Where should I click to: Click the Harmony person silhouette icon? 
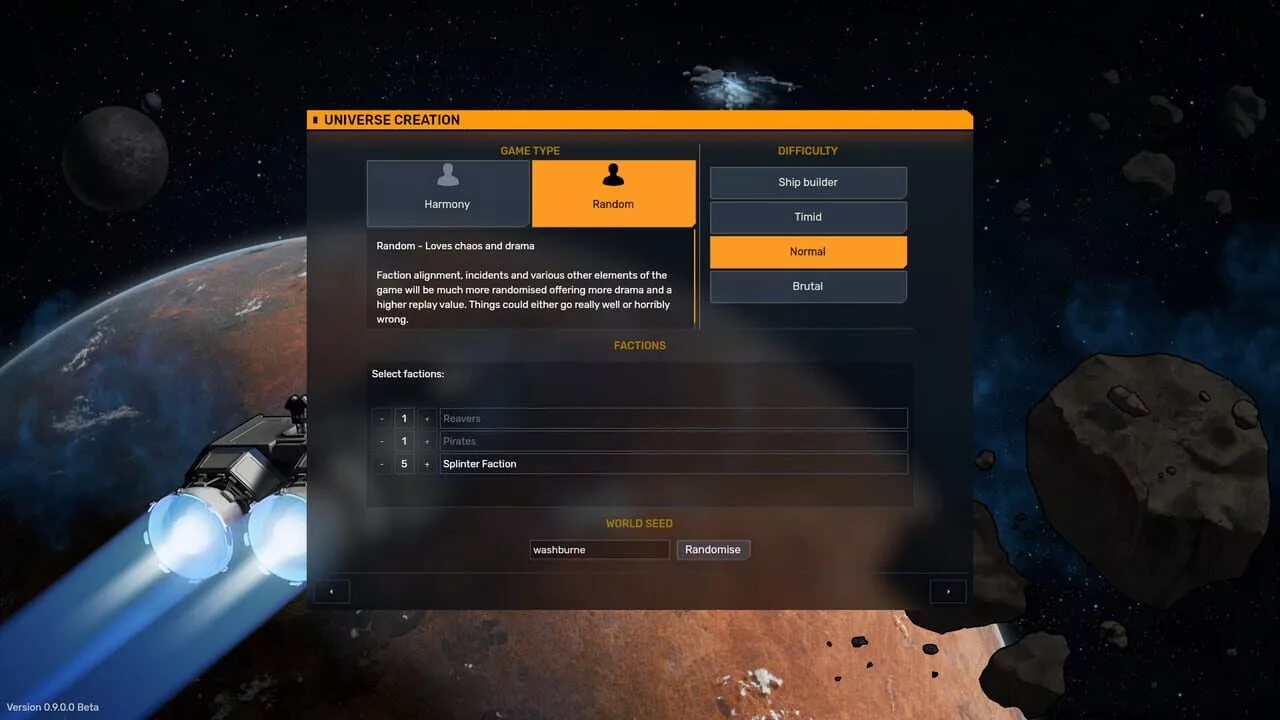click(448, 176)
